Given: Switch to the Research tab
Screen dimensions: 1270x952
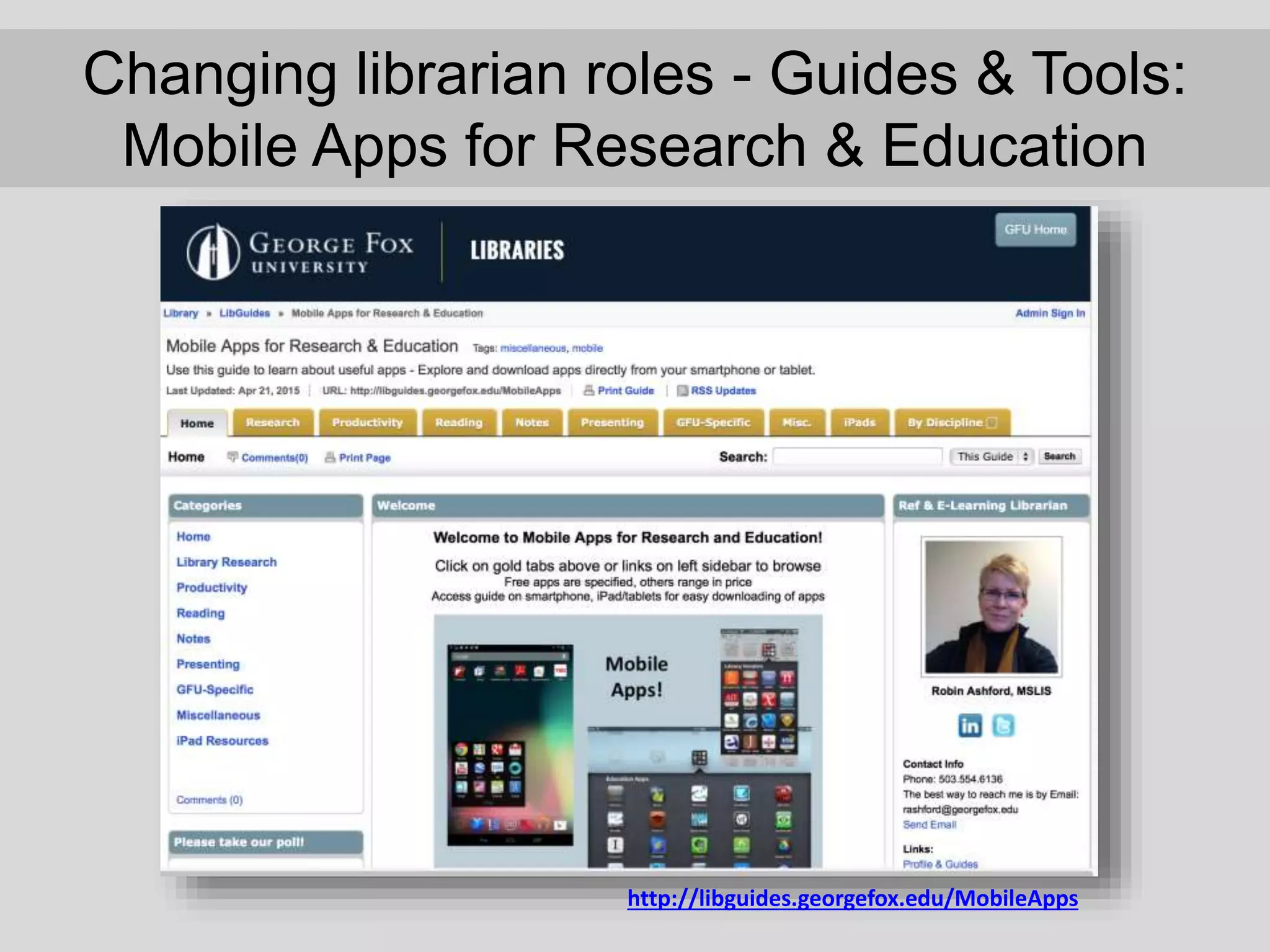Looking at the screenshot, I should (273, 423).
